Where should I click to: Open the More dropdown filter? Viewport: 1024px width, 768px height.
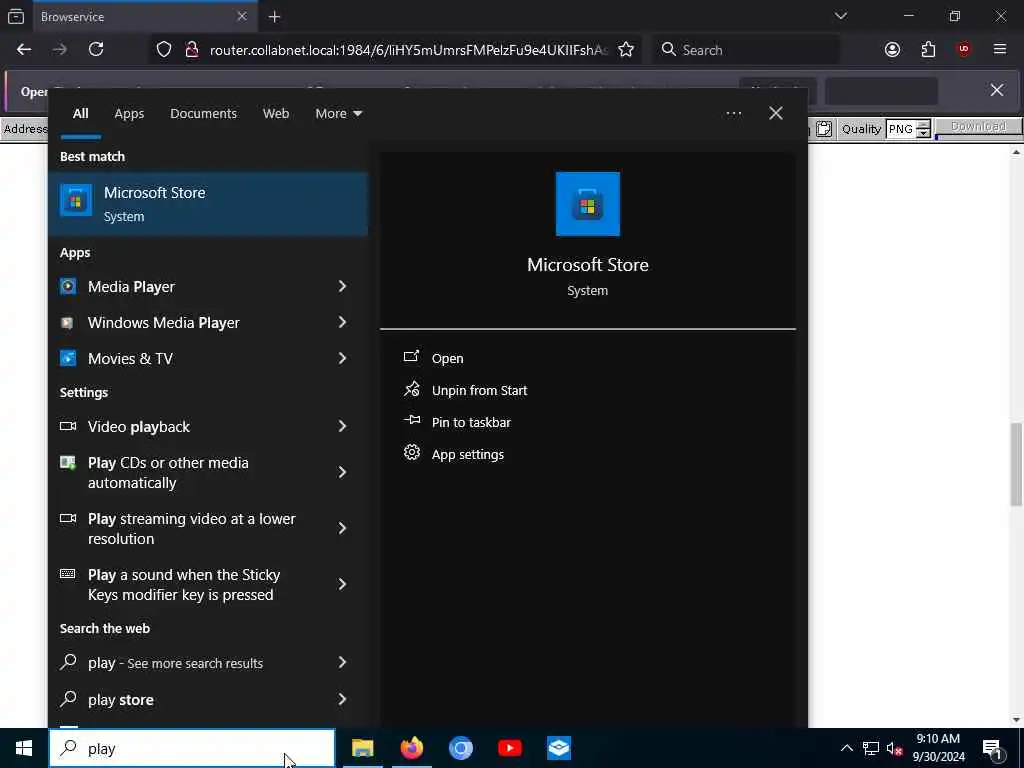pos(338,113)
